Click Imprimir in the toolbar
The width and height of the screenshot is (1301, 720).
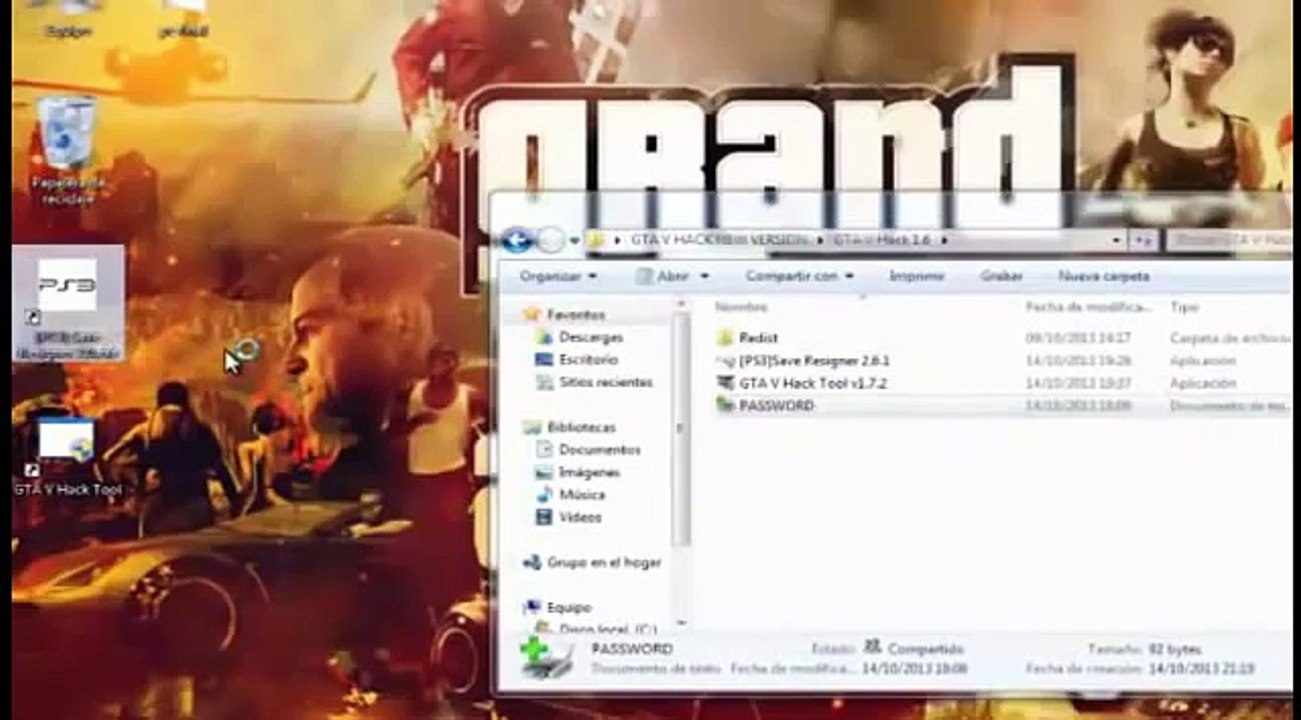[917, 276]
